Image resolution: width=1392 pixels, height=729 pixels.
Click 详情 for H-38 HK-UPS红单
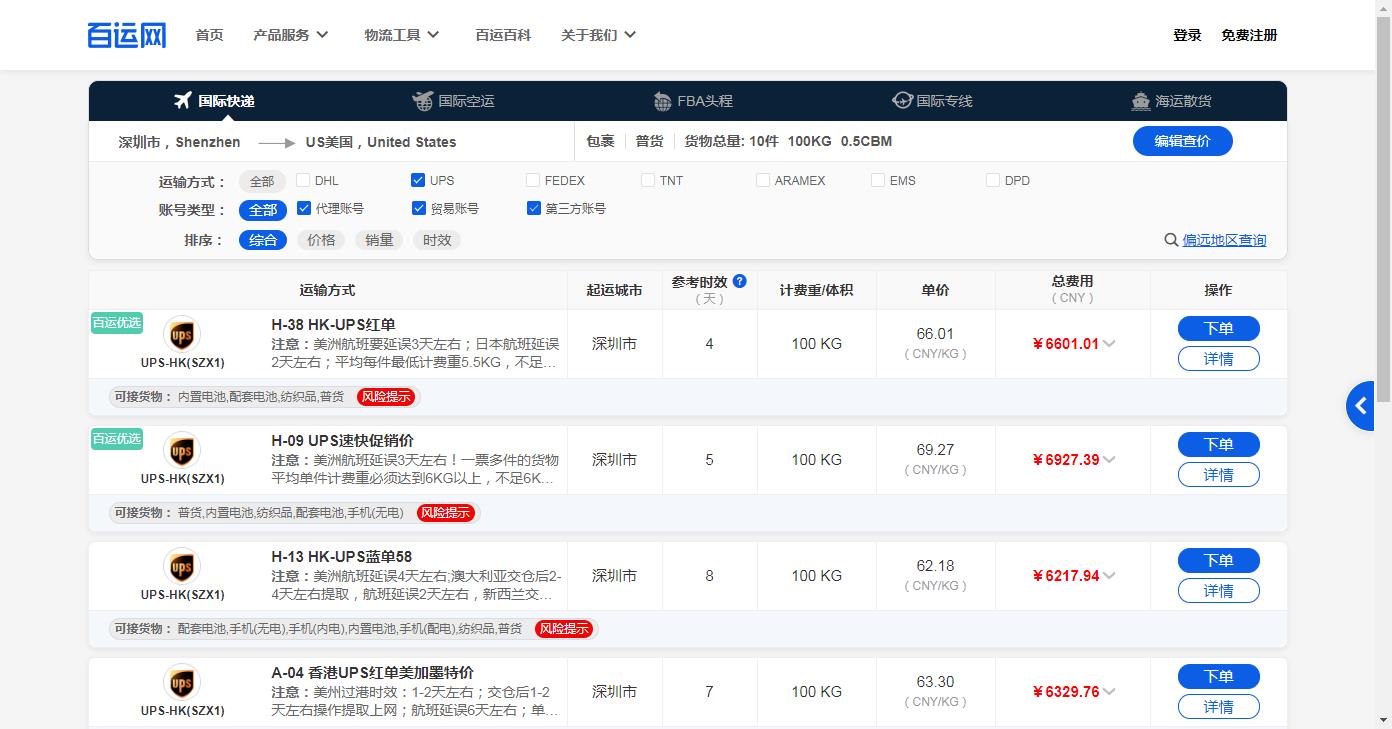(x=1218, y=359)
